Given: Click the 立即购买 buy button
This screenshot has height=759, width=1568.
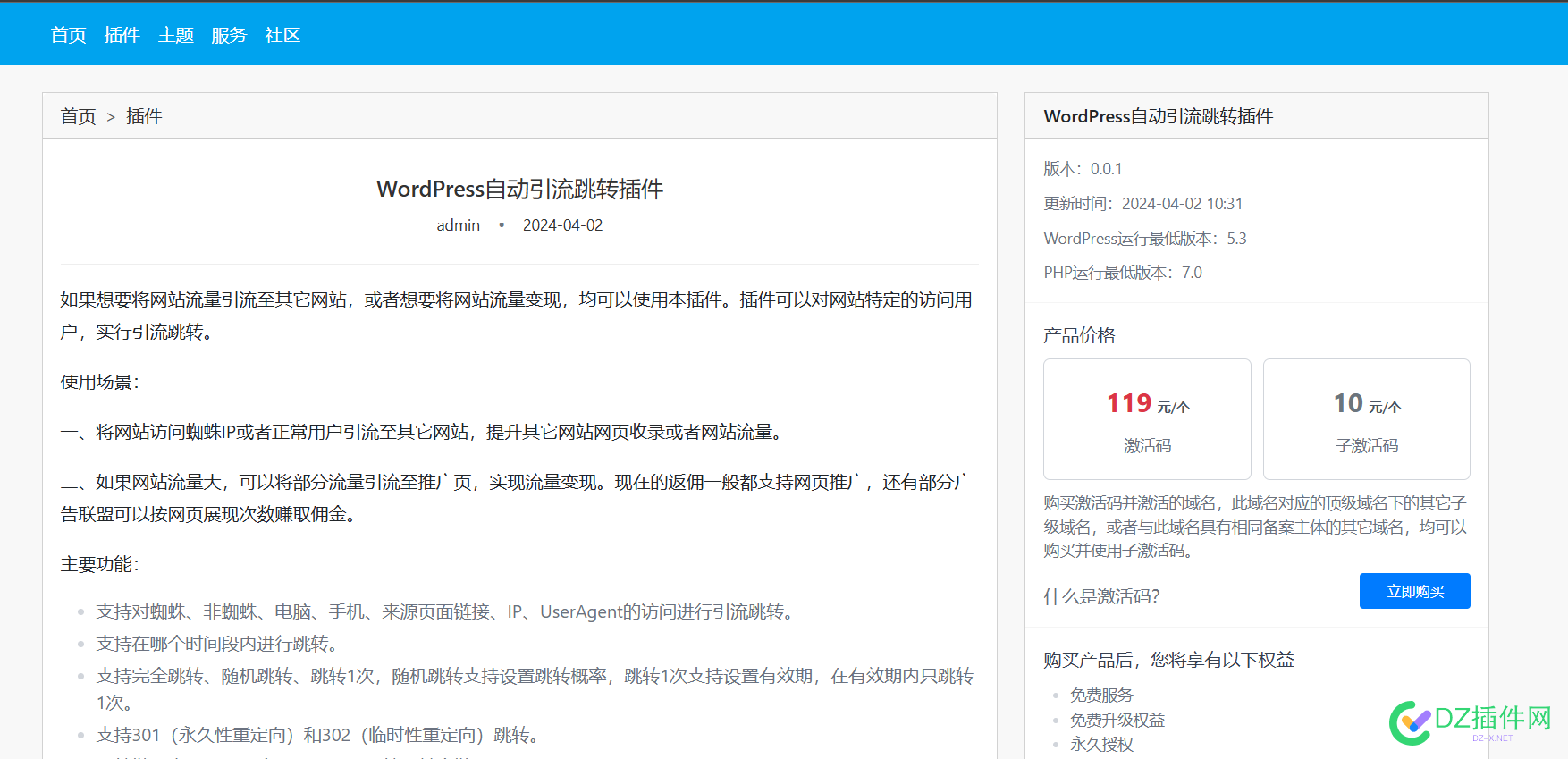Looking at the screenshot, I should 1414,591.
